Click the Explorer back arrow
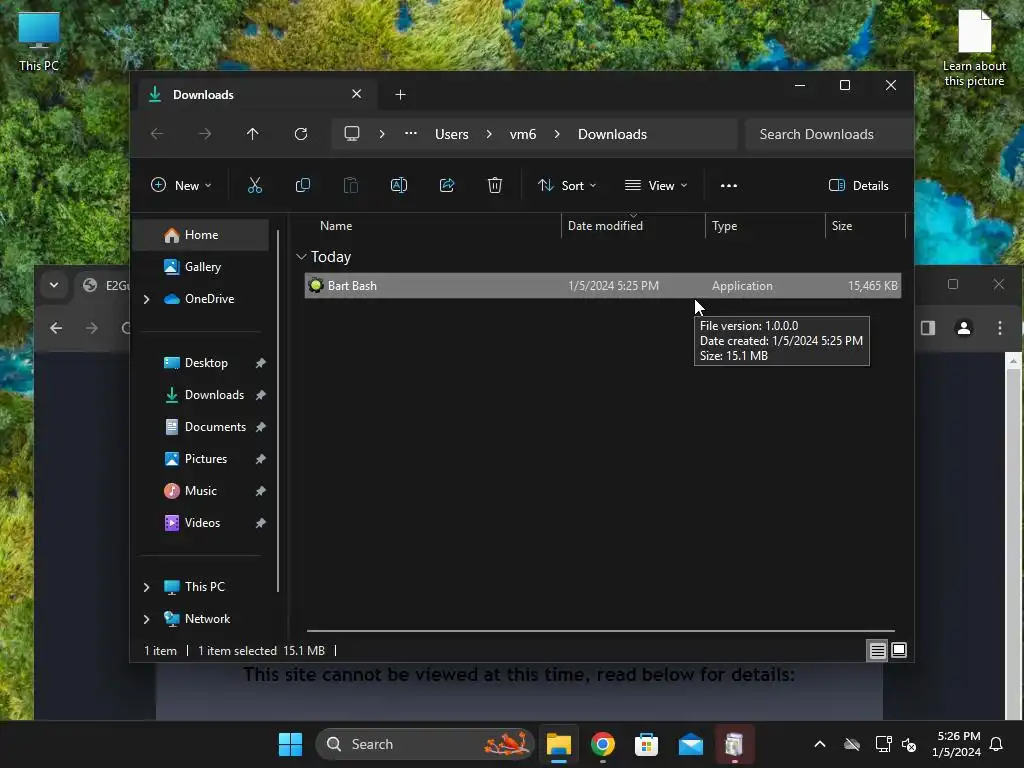Screen dimensions: 1024x768 (157, 134)
